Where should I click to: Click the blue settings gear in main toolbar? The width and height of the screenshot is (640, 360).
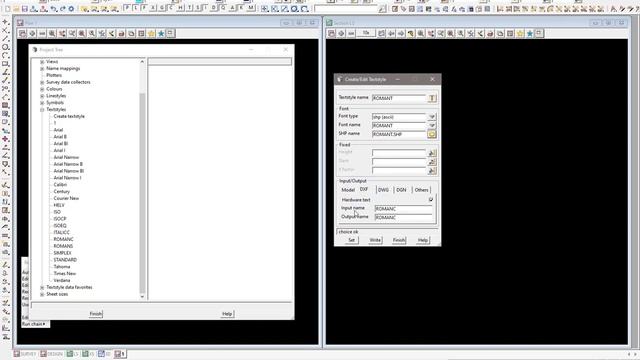pyautogui.click(x=71, y=9)
